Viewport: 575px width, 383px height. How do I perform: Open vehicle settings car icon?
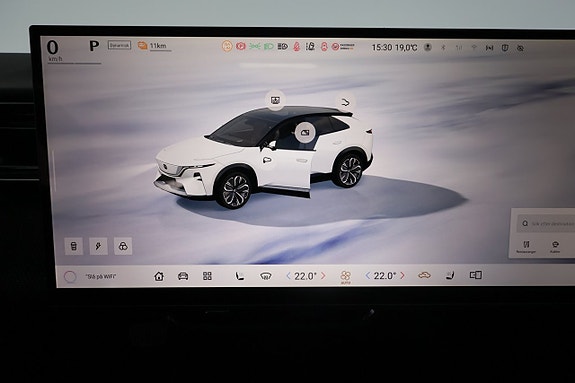pos(183,276)
